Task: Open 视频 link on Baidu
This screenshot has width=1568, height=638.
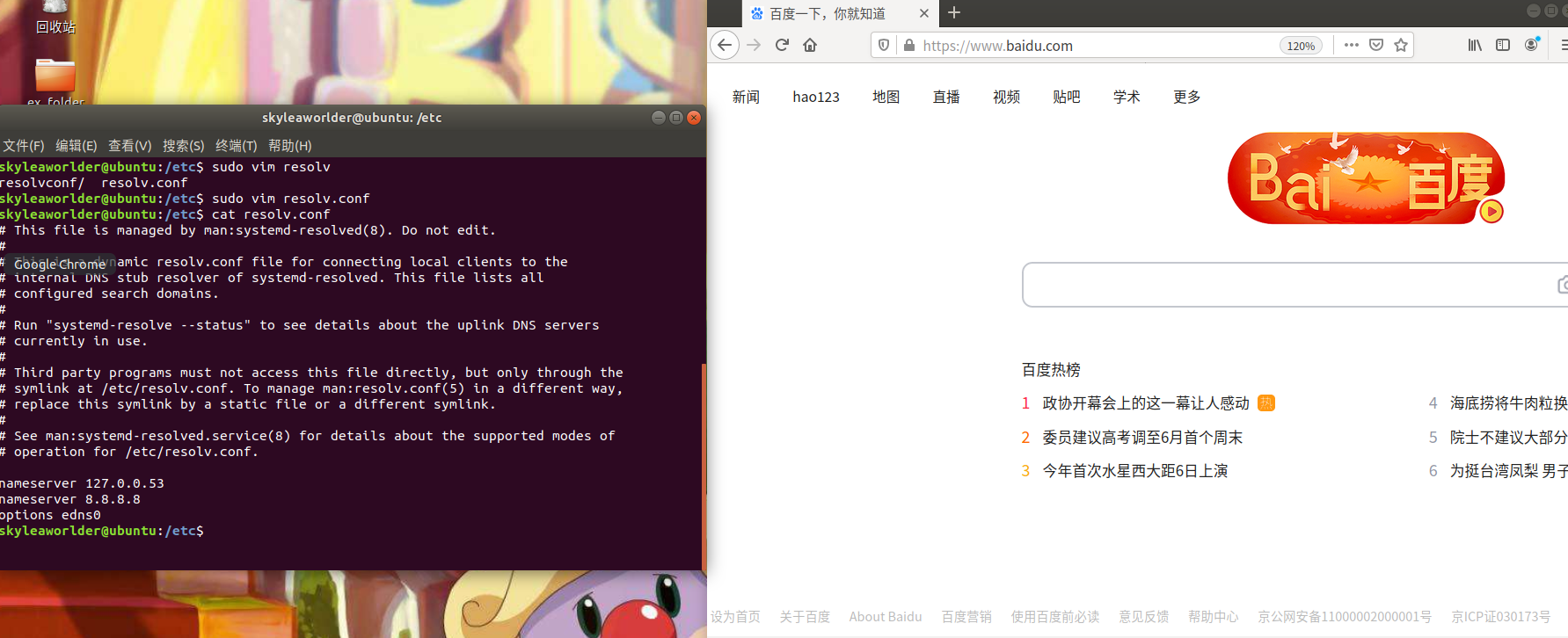Action: (1006, 97)
